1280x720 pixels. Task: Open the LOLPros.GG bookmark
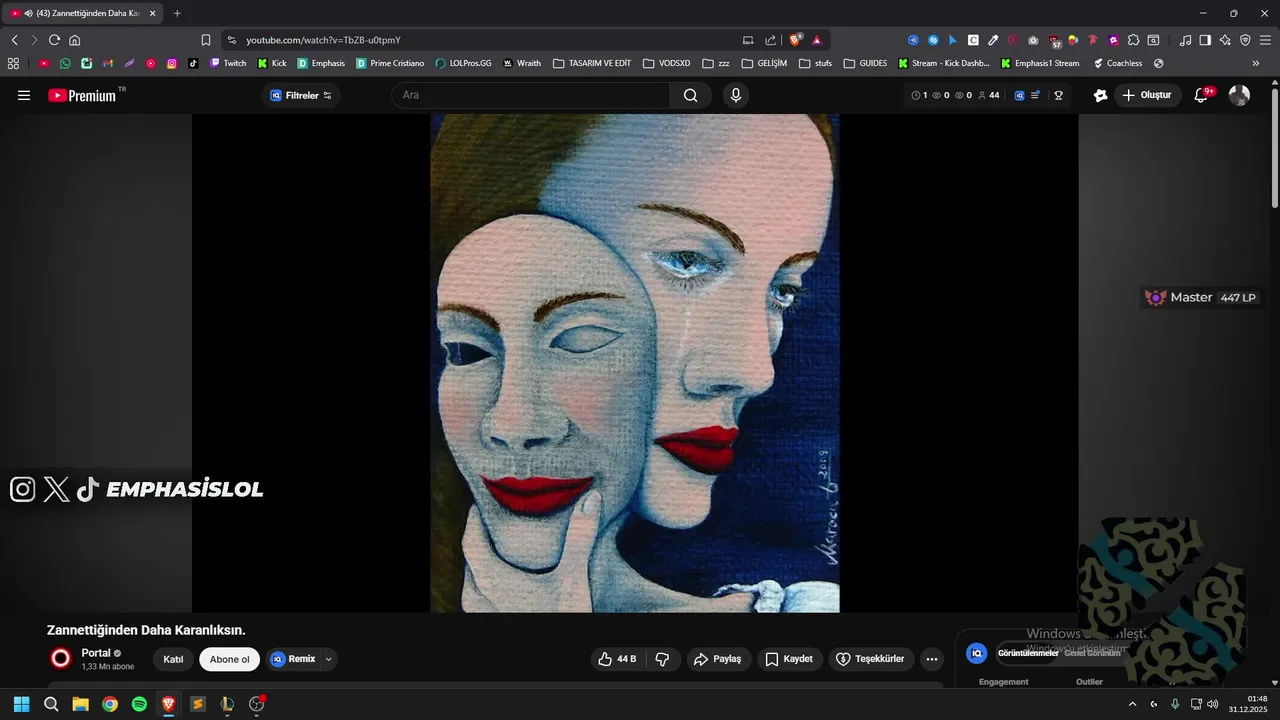[x=463, y=63]
